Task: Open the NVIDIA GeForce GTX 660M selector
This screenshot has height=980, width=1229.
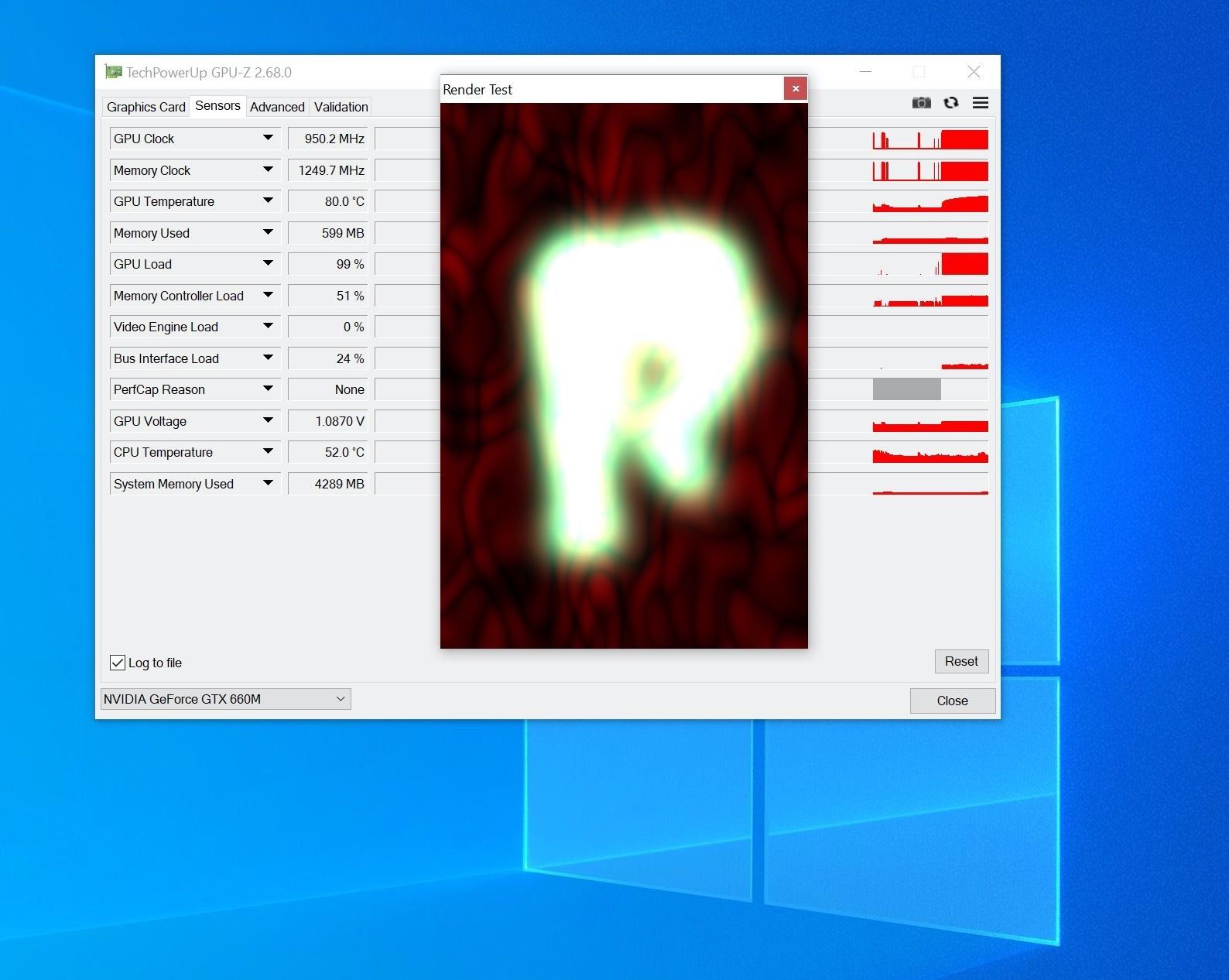Action: pyautogui.click(x=225, y=699)
